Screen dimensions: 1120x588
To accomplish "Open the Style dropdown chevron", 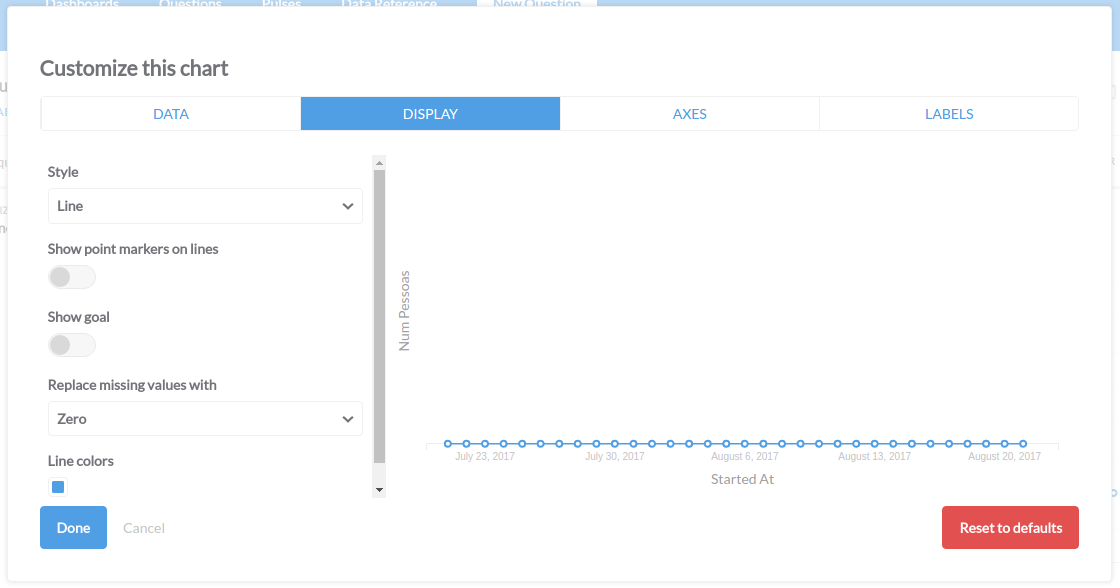I will pyautogui.click(x=347, y=206).
